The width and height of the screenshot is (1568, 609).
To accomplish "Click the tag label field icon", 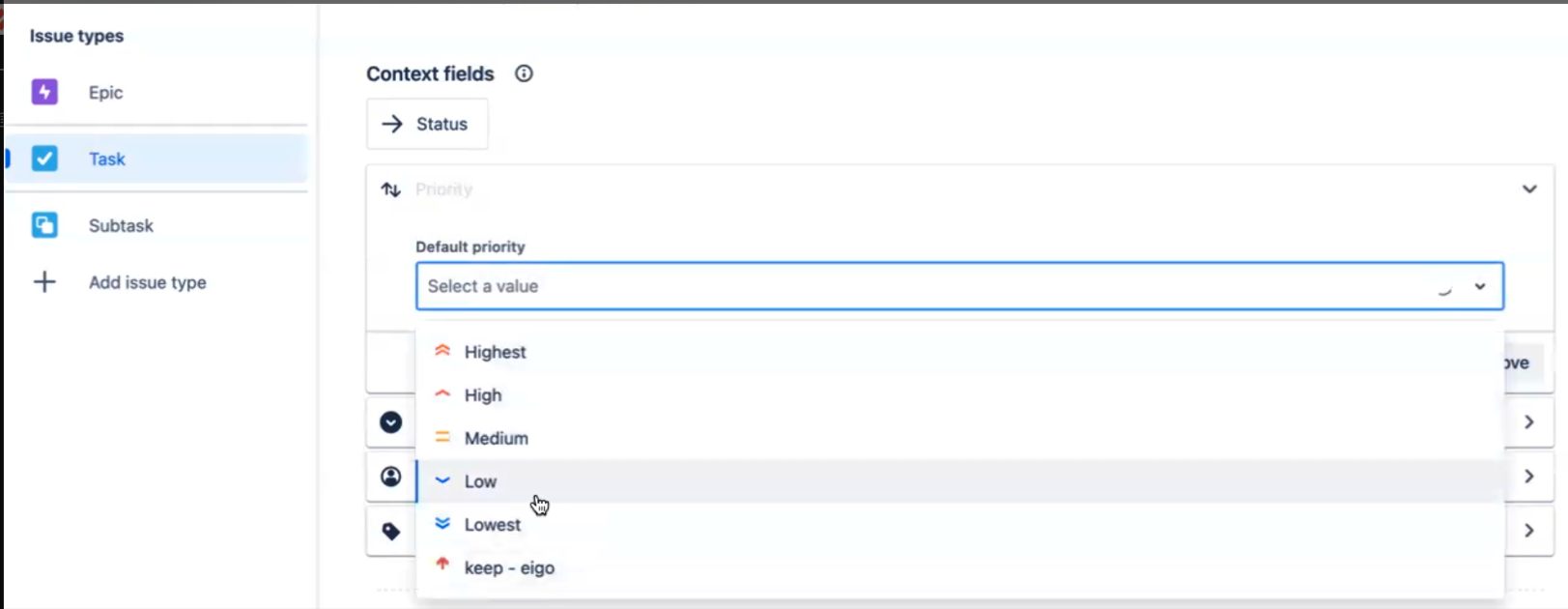I will [390, 531].
